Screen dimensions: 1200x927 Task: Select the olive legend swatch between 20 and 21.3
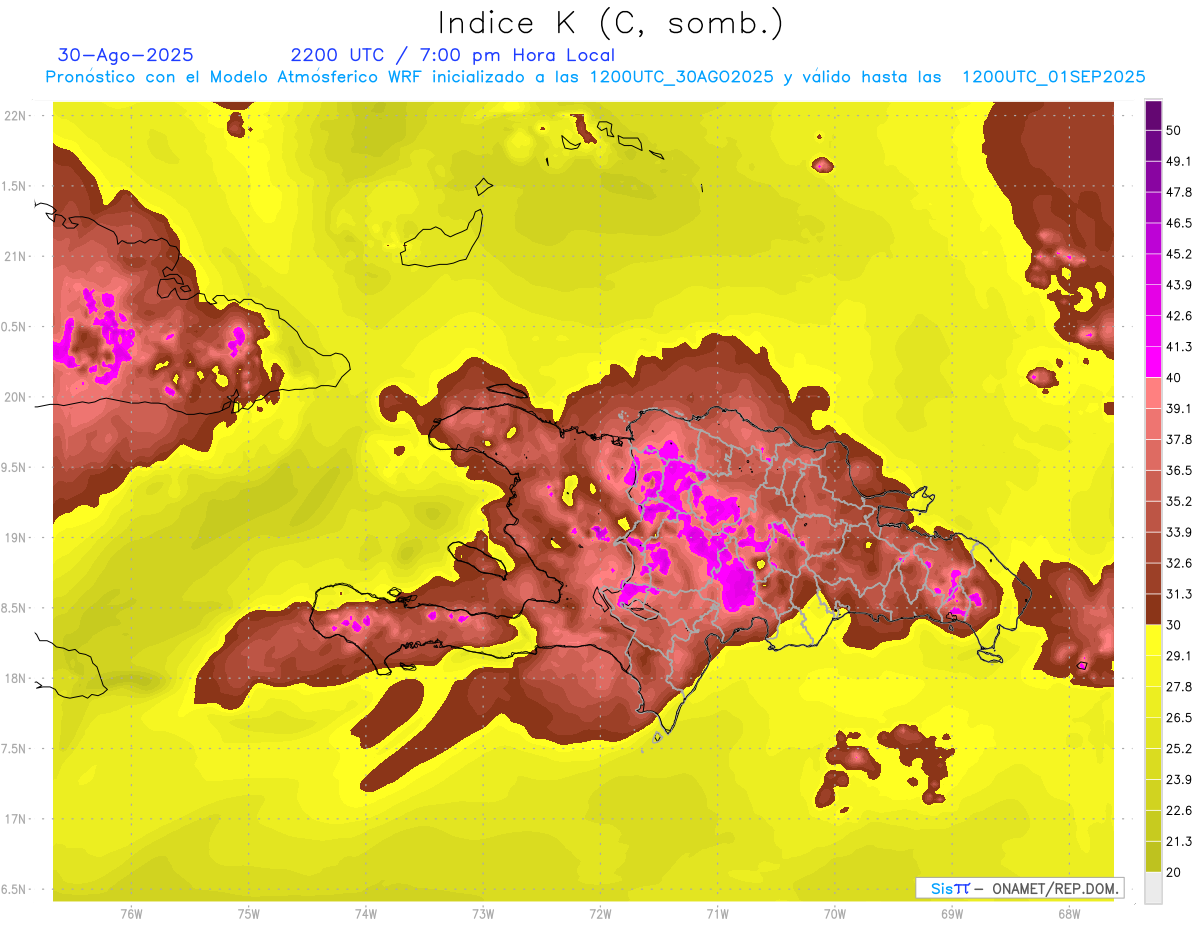click(1153, 856)
